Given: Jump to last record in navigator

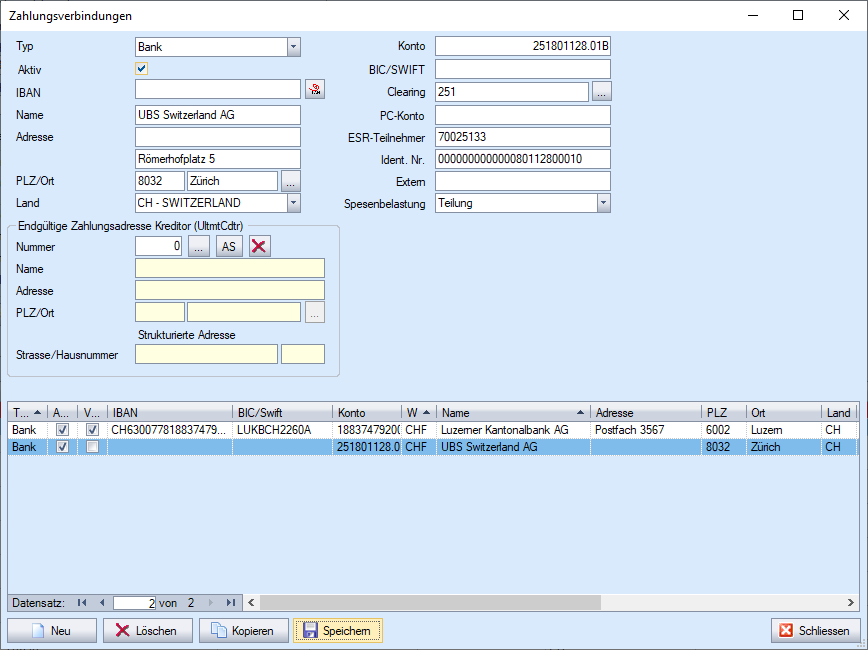Looking at the screenshot, I should pos(230,603).
